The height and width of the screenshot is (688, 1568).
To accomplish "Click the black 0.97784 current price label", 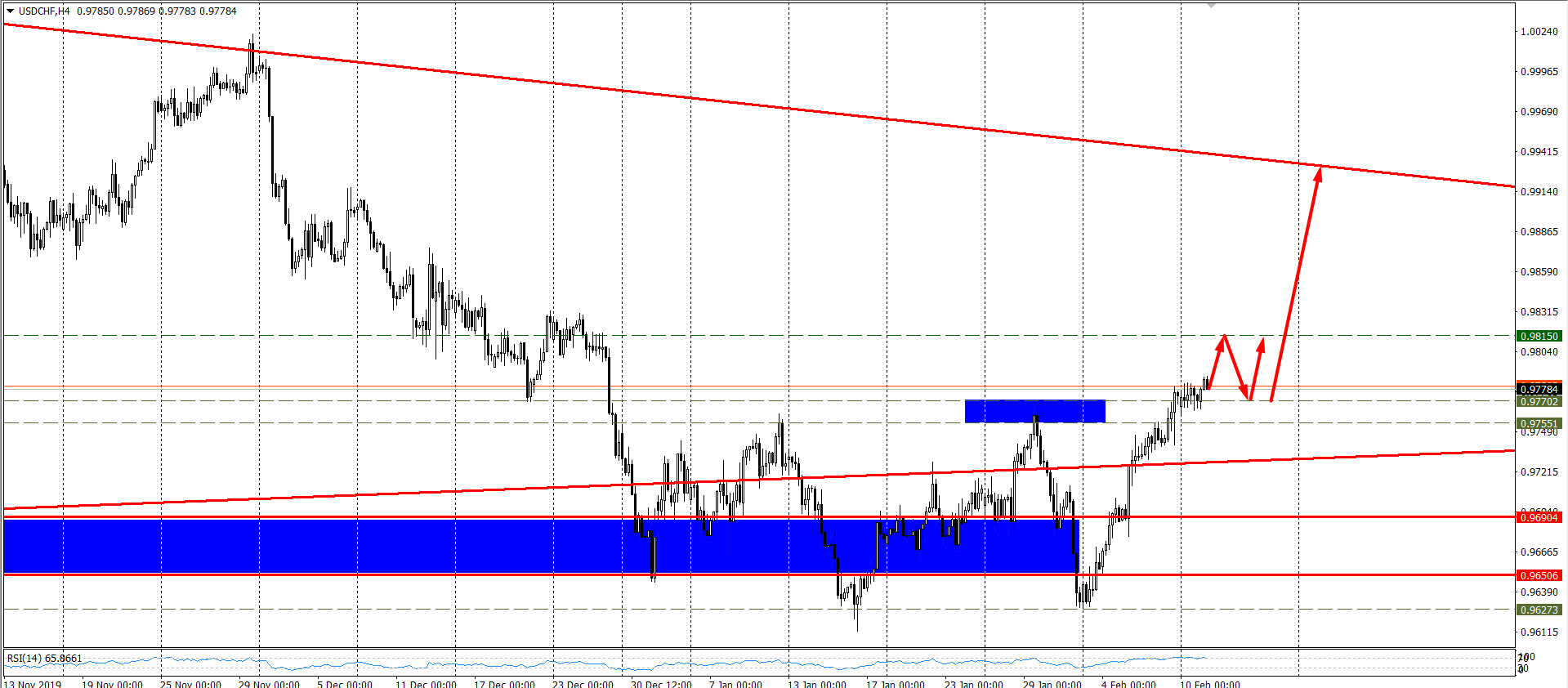I will pyautogui.click(x=1539, y=389).
